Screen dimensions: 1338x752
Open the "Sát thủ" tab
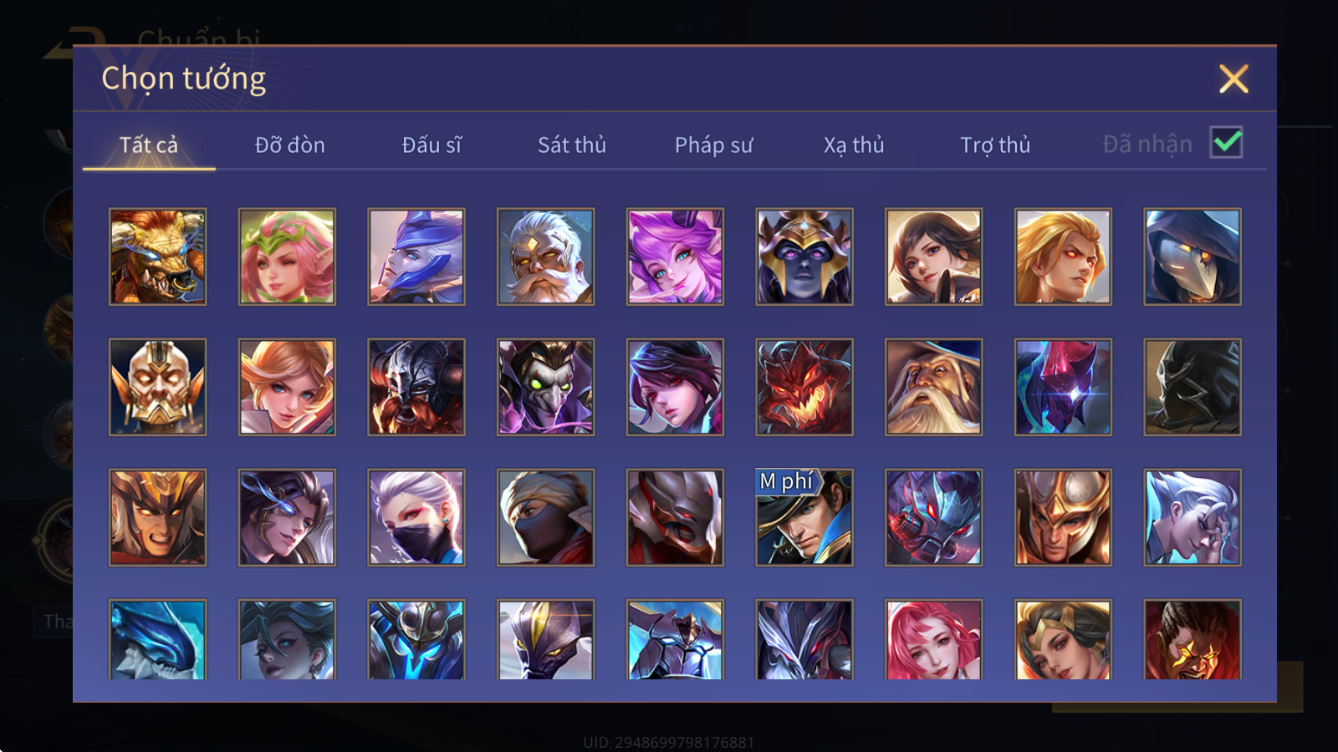tap(572, 145)
